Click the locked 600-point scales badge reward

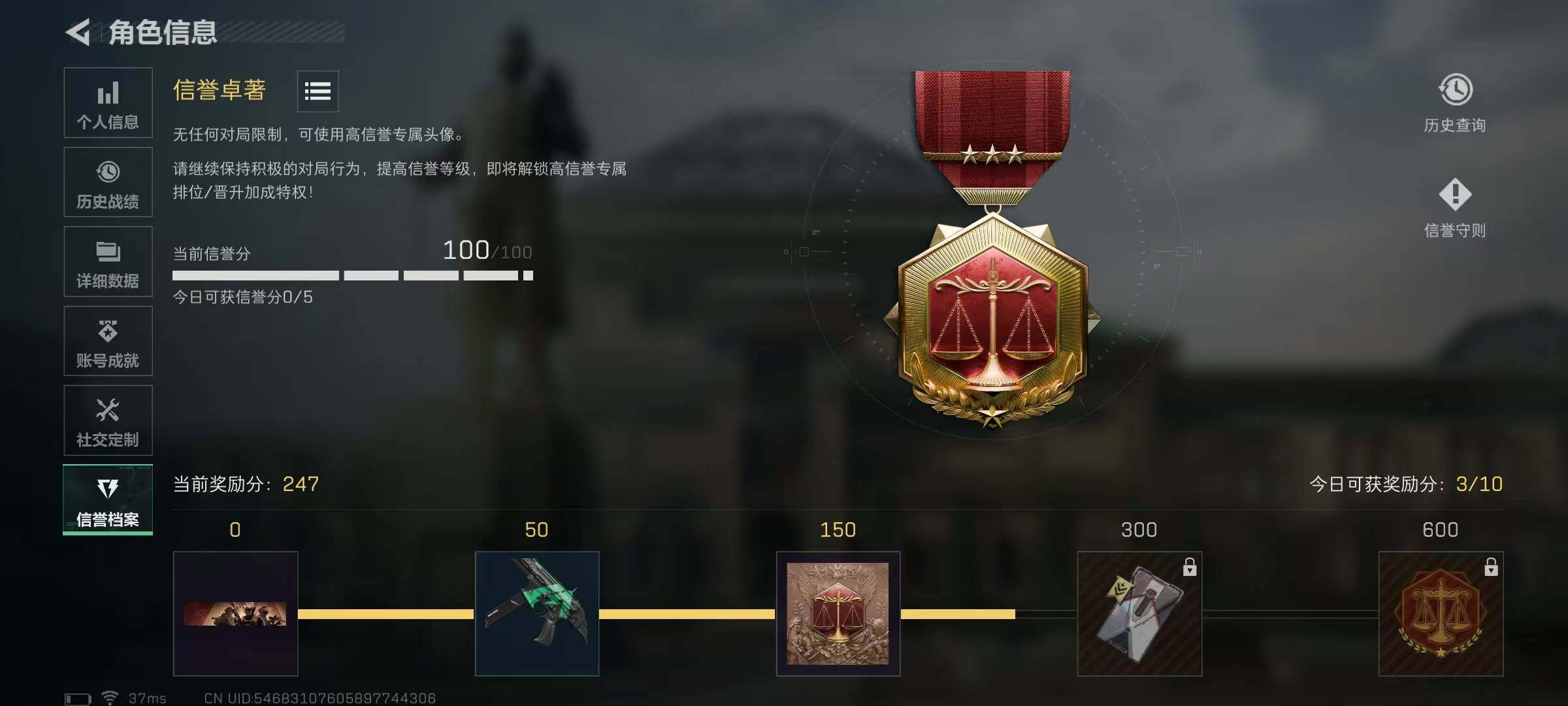1441,614
